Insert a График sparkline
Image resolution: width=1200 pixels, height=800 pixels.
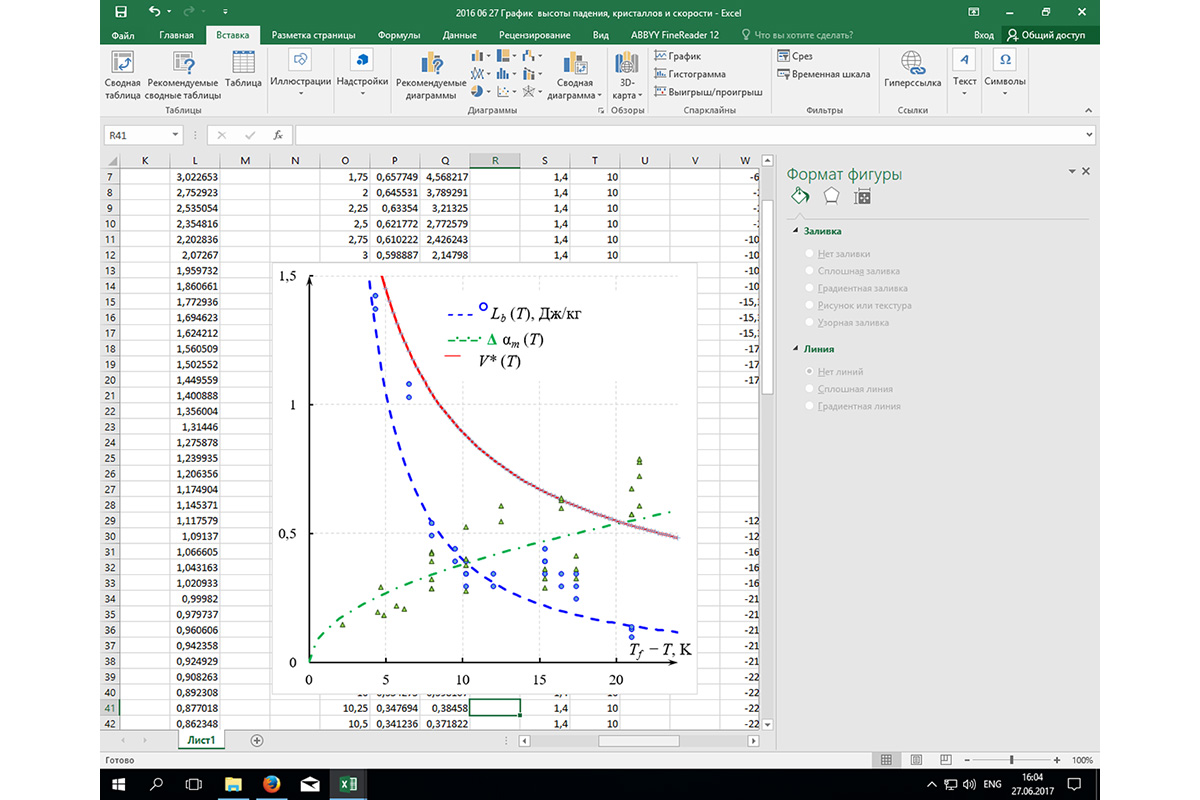pos(679,57)
